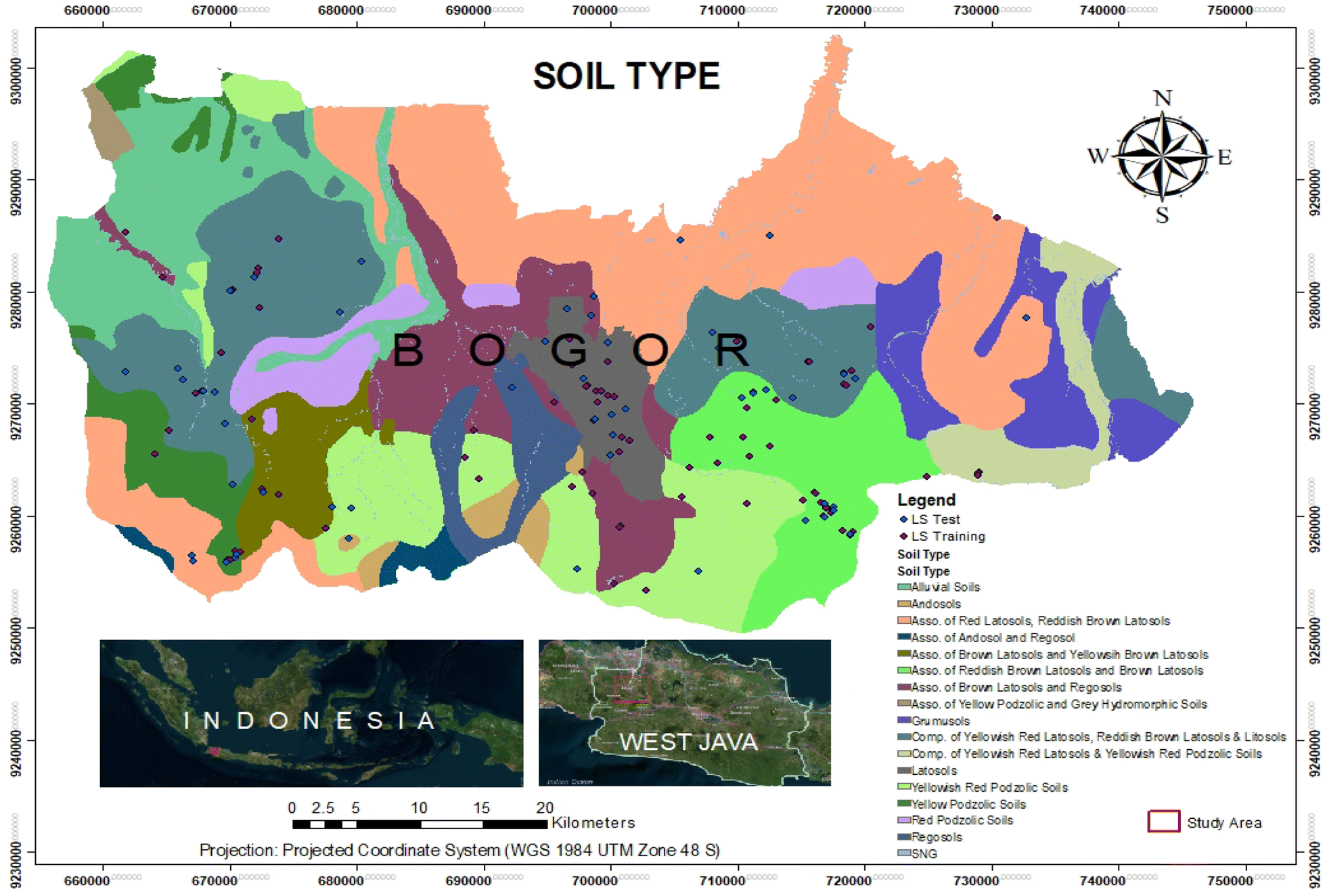Click the E letter on the compass
The image size is (1327, 896).
[x=1225, y=158]
